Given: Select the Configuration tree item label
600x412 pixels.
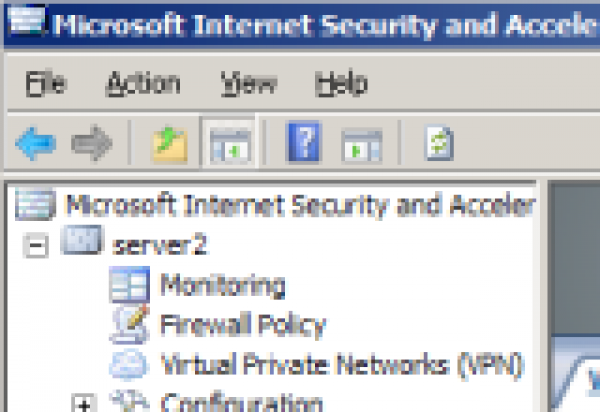Looking at the screenshot, I should click(241, 403).
